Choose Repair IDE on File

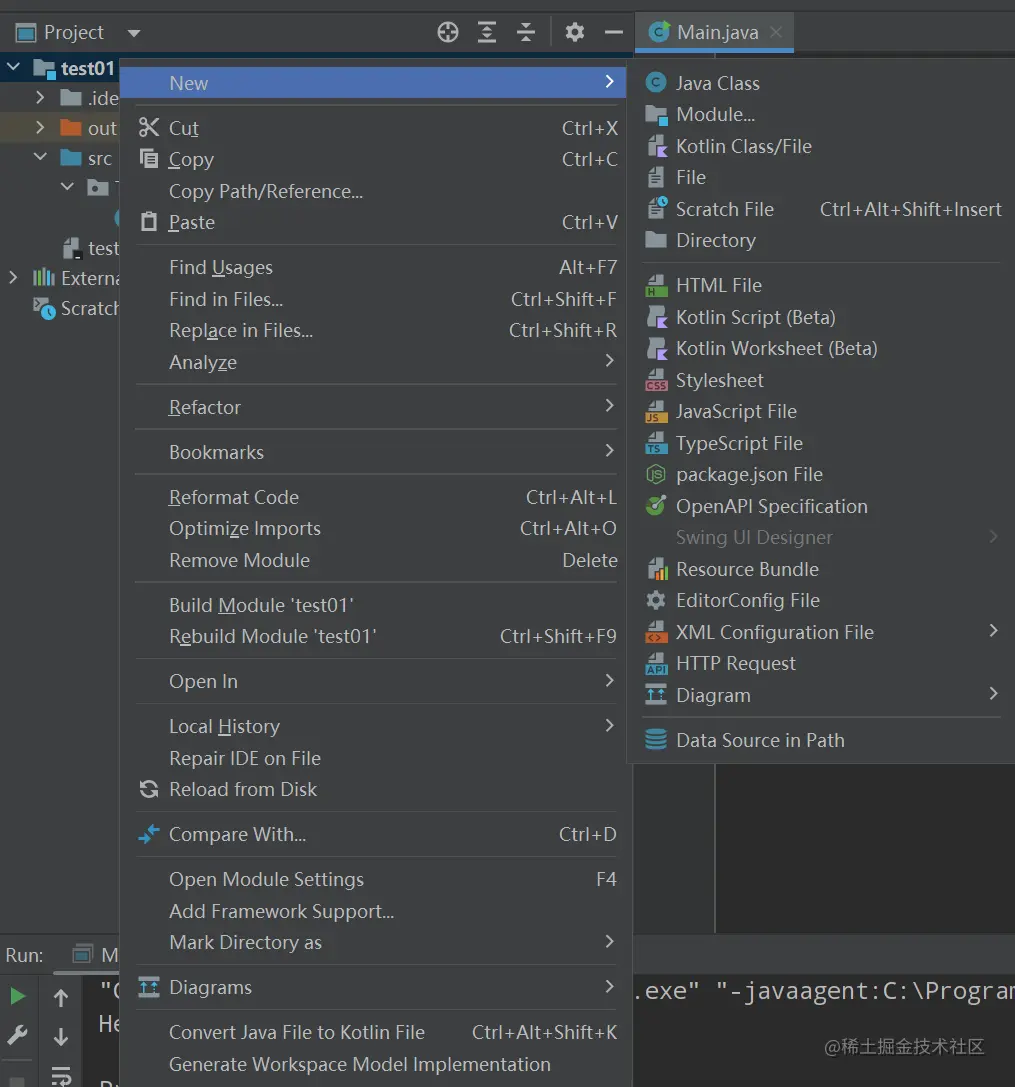(x=375, y=758)
